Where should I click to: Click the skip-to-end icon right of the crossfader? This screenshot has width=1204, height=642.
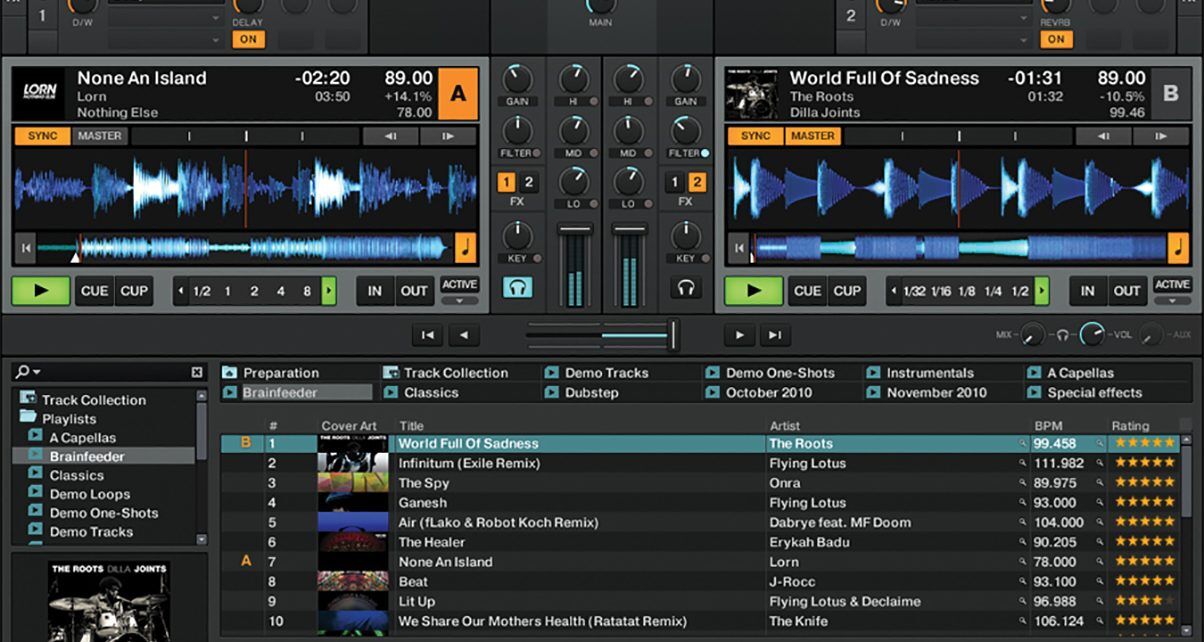coord(774,335)
